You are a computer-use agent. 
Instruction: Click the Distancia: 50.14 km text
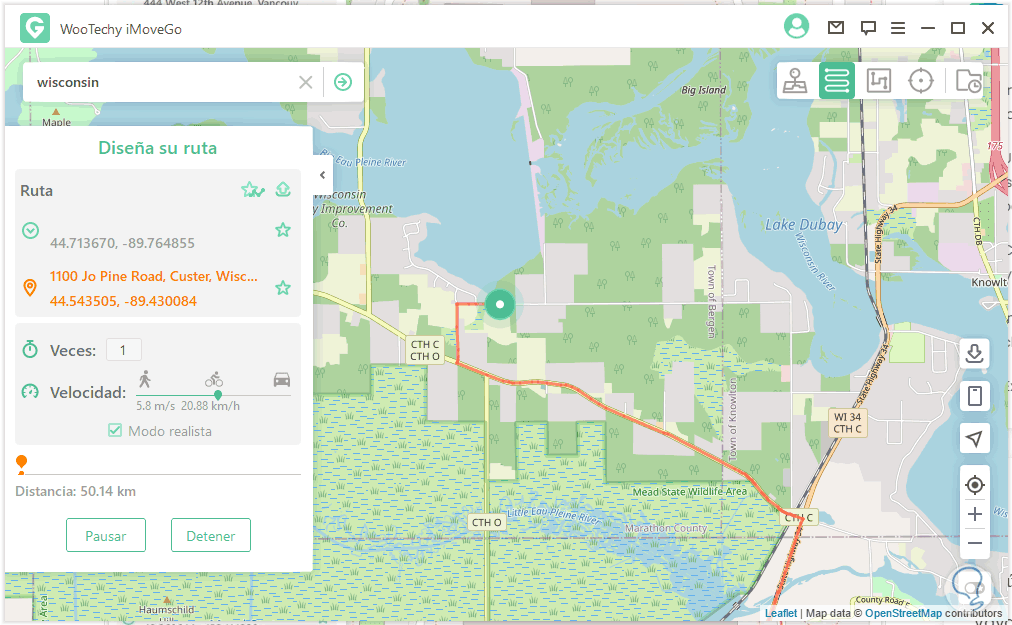(x=76, y=491)
